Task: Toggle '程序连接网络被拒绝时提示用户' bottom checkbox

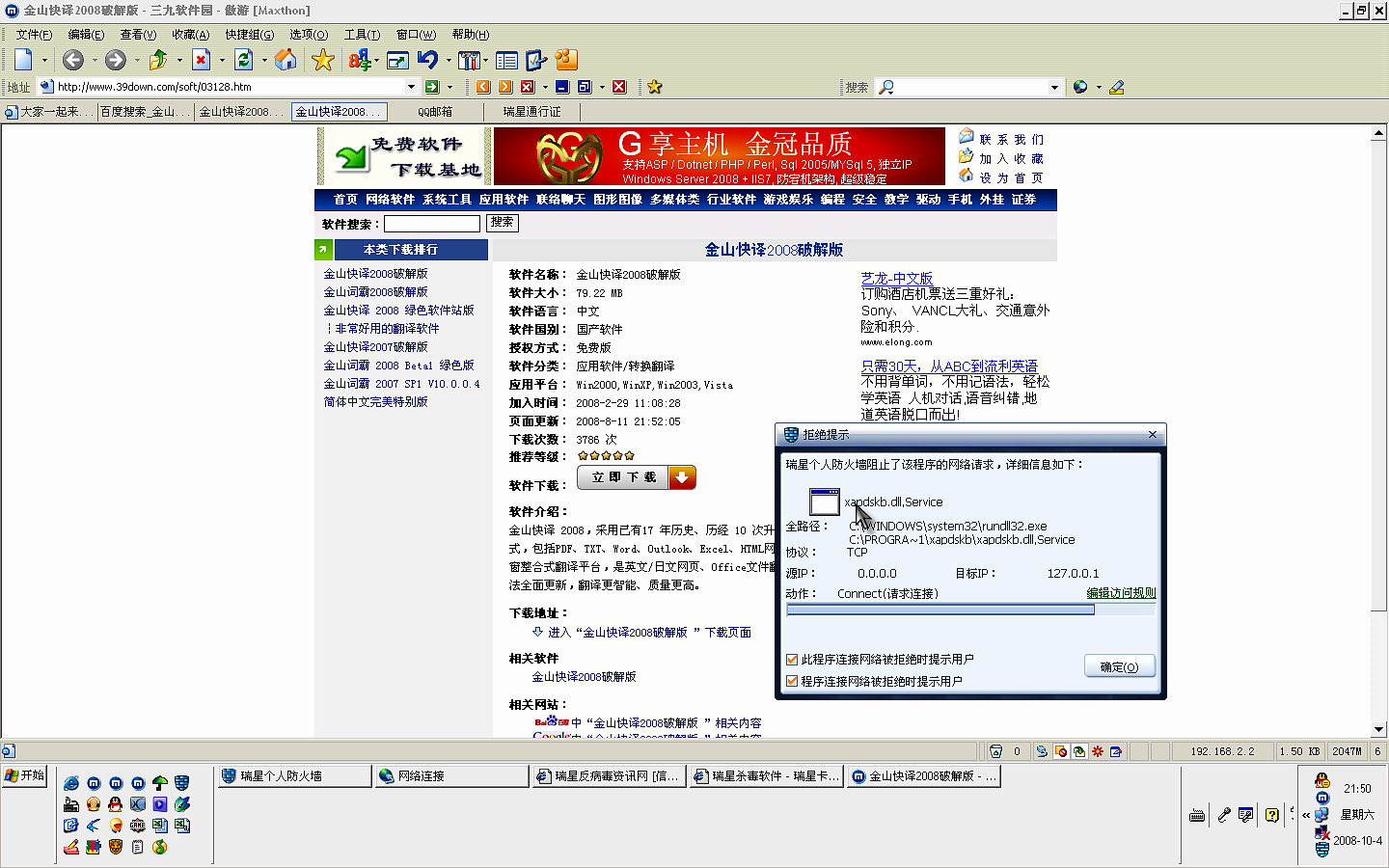Action: tap(792, 681)
